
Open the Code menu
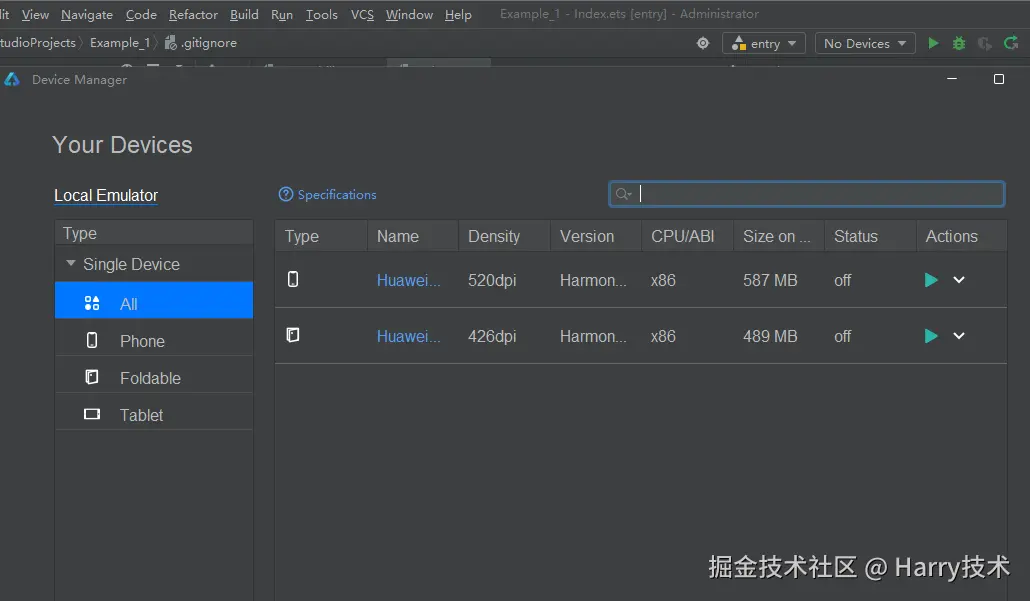tap(141, 14)
